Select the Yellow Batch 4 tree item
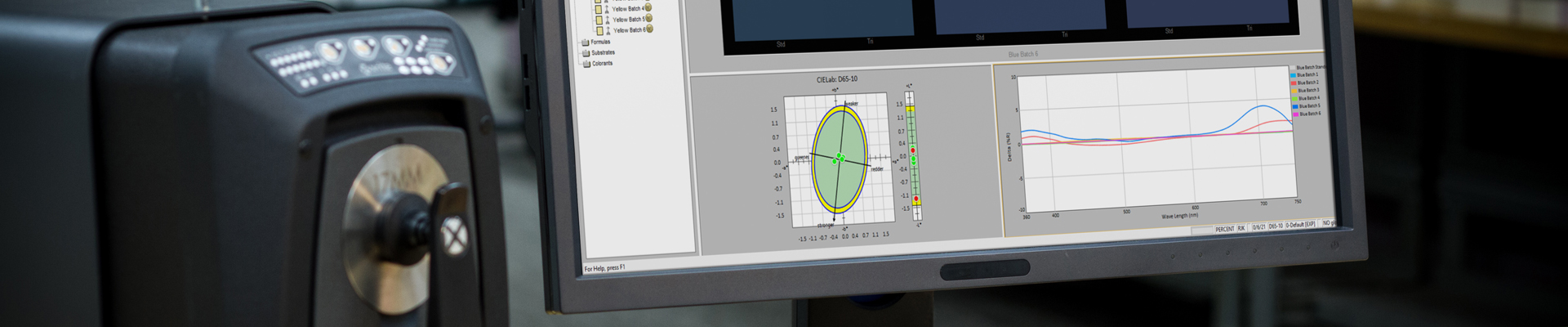The height and width of the screenshot is (327, 1568). pyautogui.click(x=627, y=9)
